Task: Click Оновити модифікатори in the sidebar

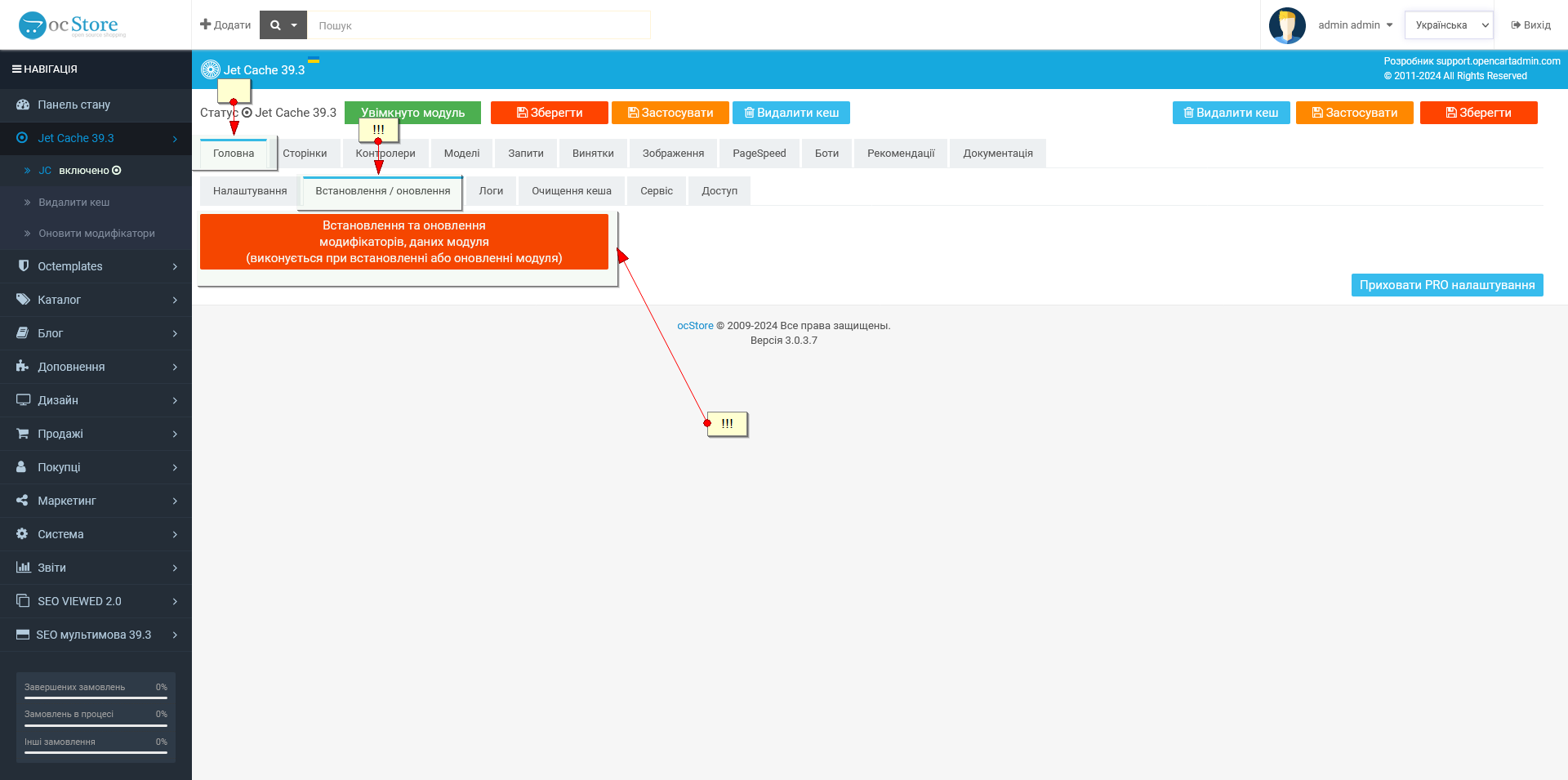Action: pos(96,234)
